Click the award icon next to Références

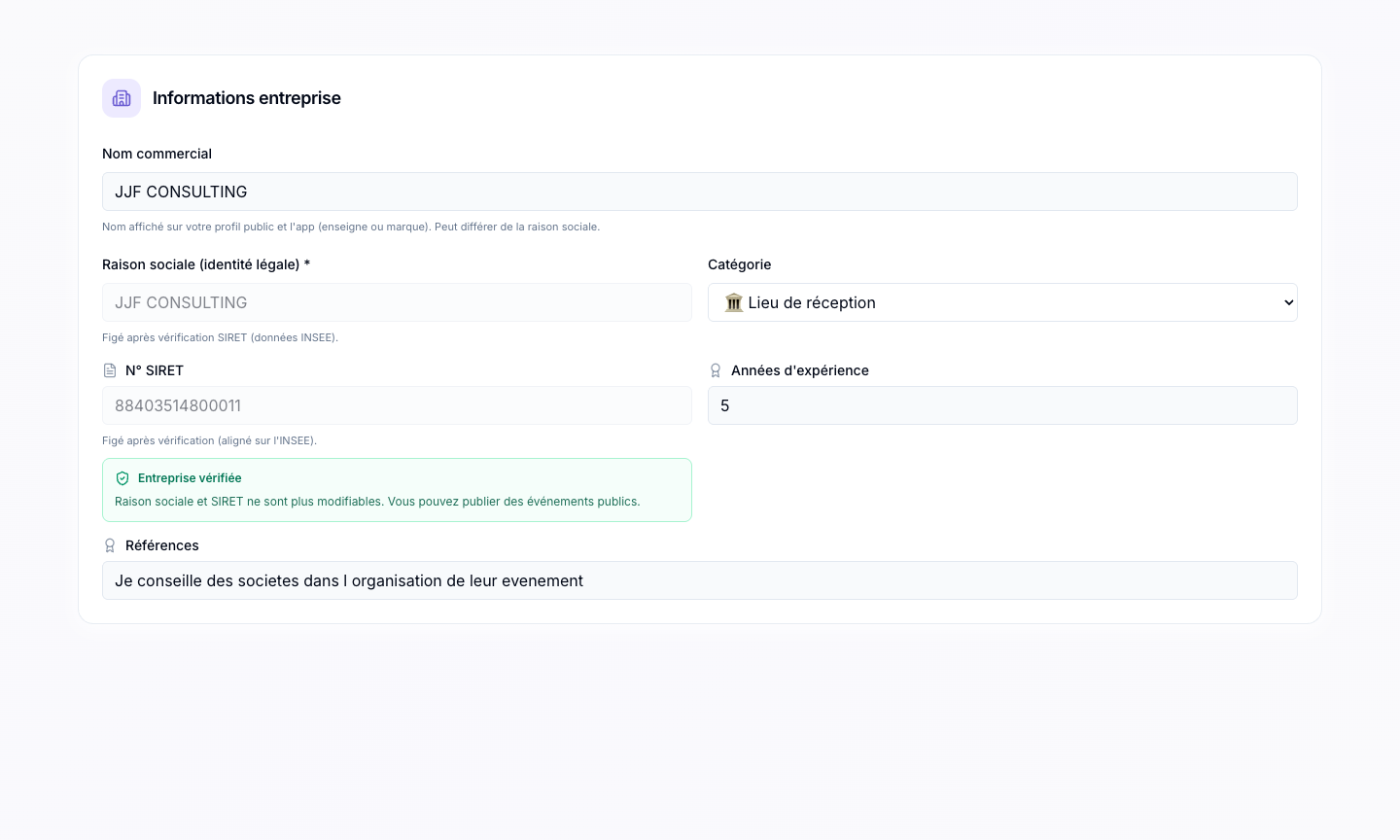click(110, 545)
